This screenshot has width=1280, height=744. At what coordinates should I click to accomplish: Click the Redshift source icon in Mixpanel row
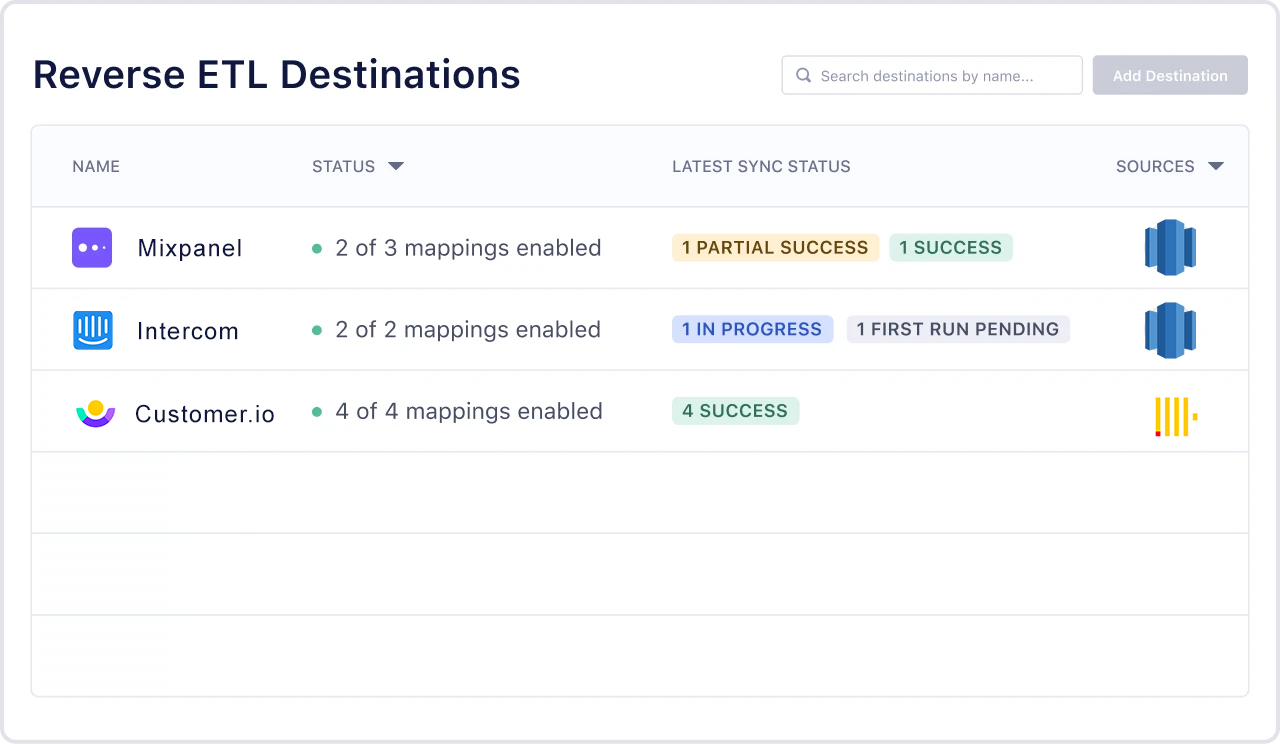tap(1170, 248)
